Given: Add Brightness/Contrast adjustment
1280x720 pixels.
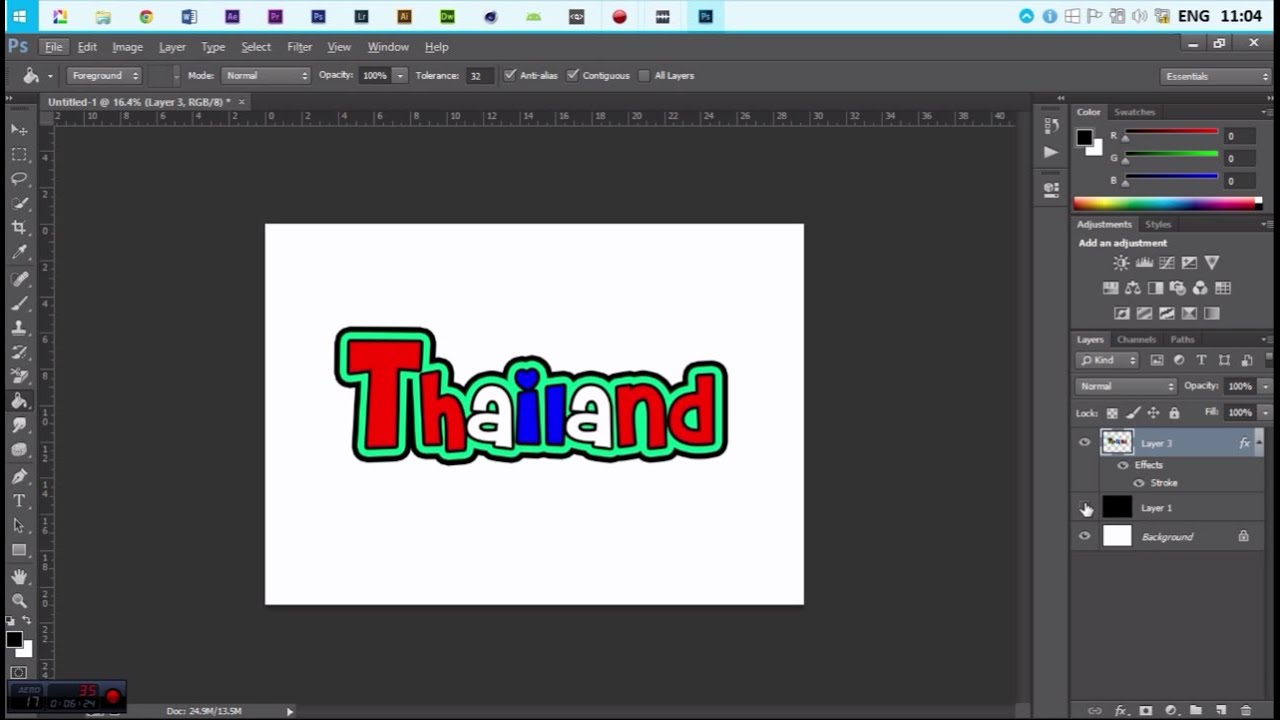Looking at the screenshot, I should (x=1121, y=263).
